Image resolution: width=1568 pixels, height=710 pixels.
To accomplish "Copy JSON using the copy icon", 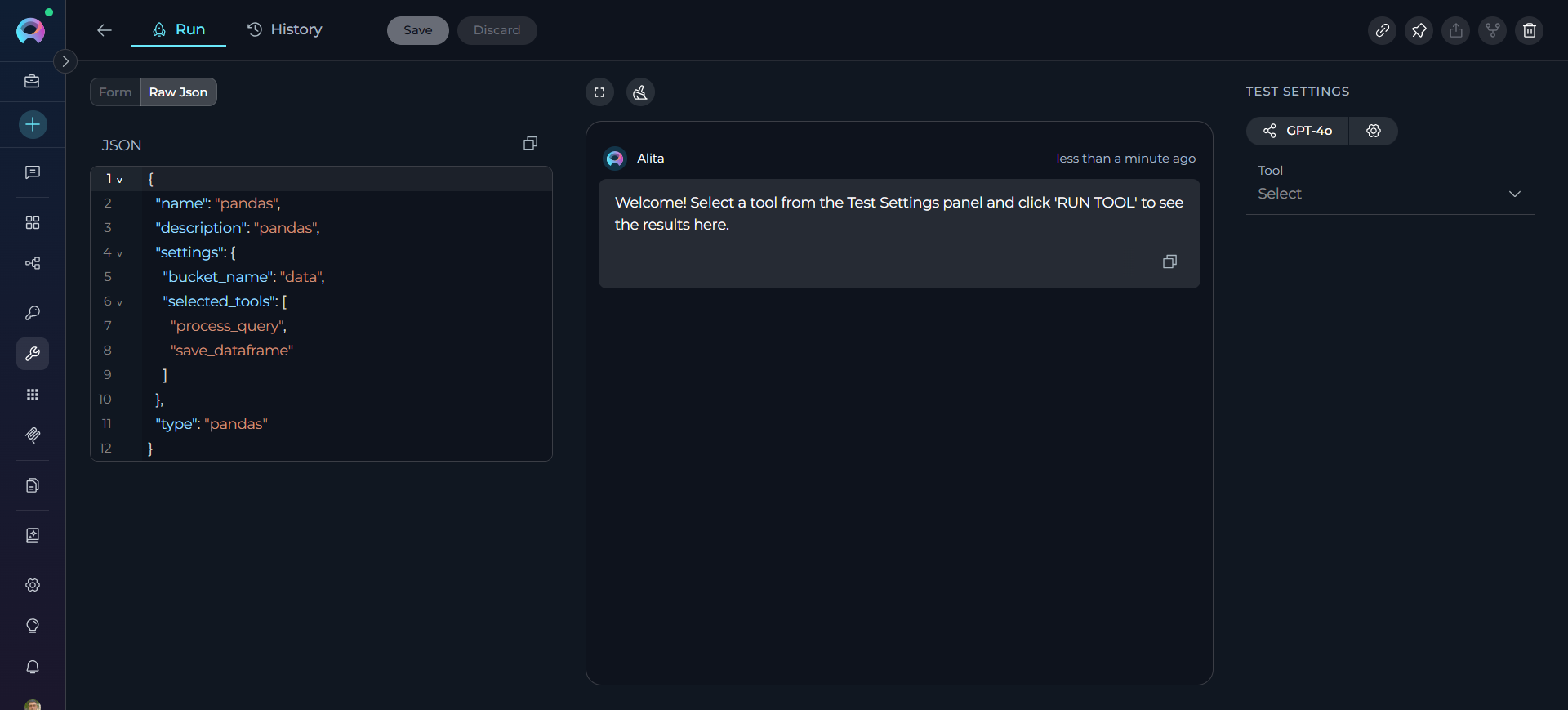I will 530,144.
